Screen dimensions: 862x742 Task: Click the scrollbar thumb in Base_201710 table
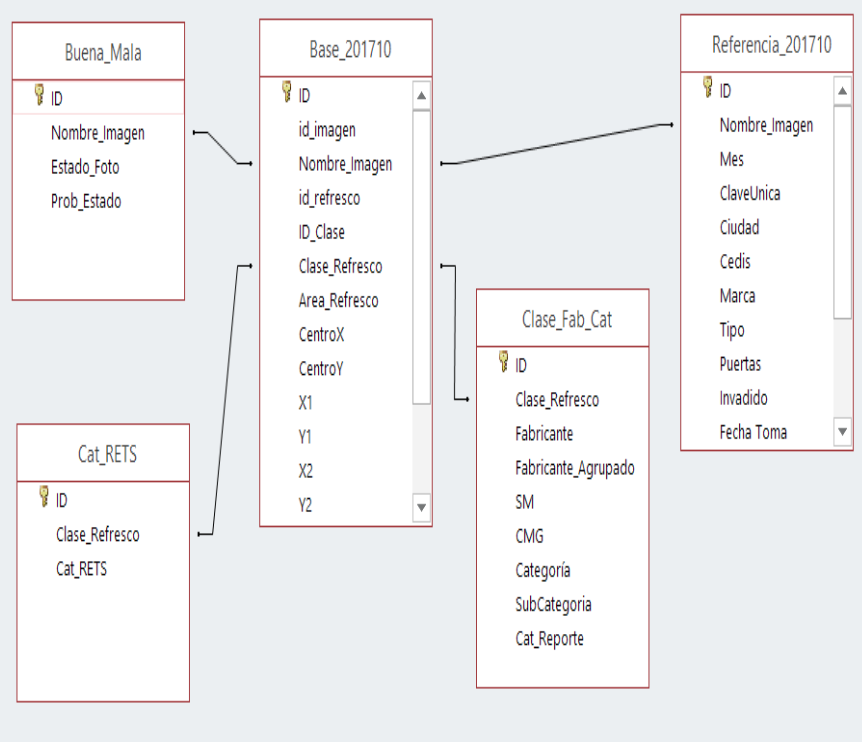click(x=421, y=257)
